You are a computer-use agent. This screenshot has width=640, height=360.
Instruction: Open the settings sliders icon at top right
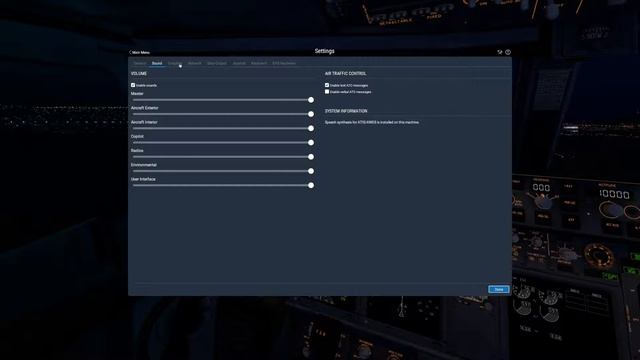pyautogui.click(x=500, y=52)
